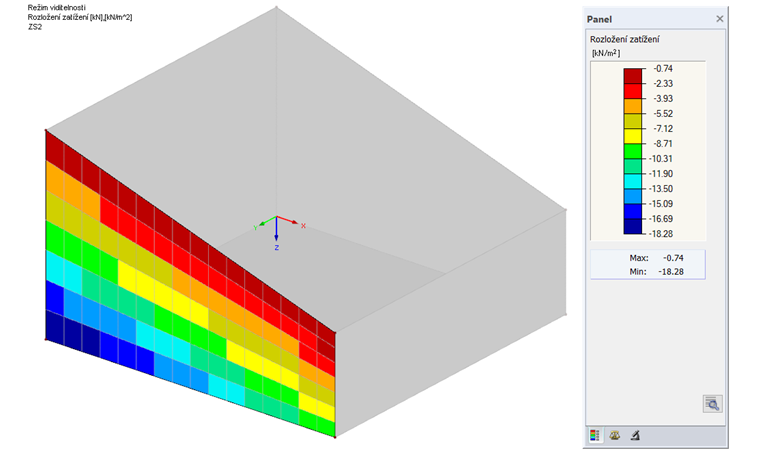Click the -2.33 legend value
The width and height of the screenshot is (760, 455).
pyautogui.click(x=663, y=84)
